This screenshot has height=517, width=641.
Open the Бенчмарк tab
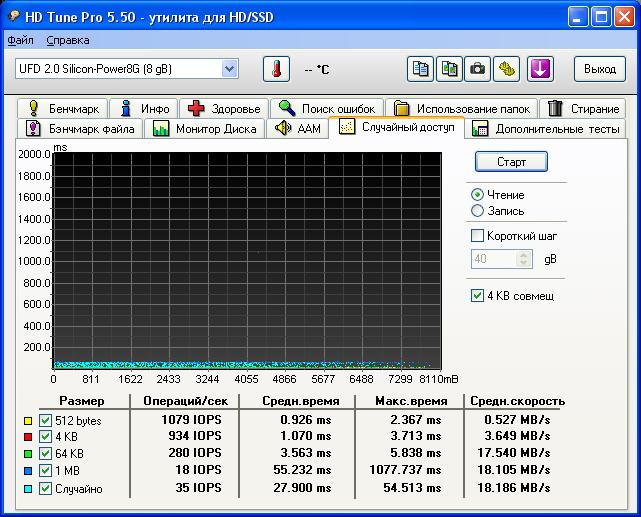[x=63, y=109]
